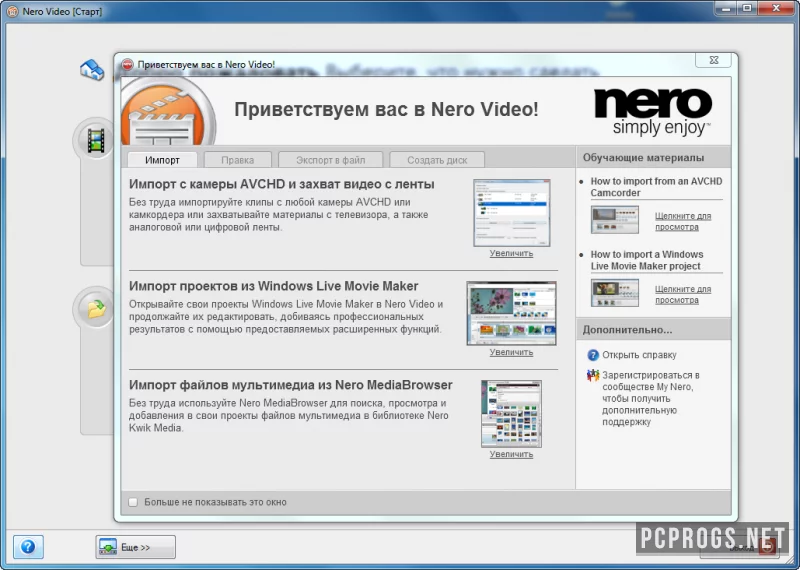Switch to the Импорт tab
The width and height of the screenshot is (800, 570).
point(162,160)
